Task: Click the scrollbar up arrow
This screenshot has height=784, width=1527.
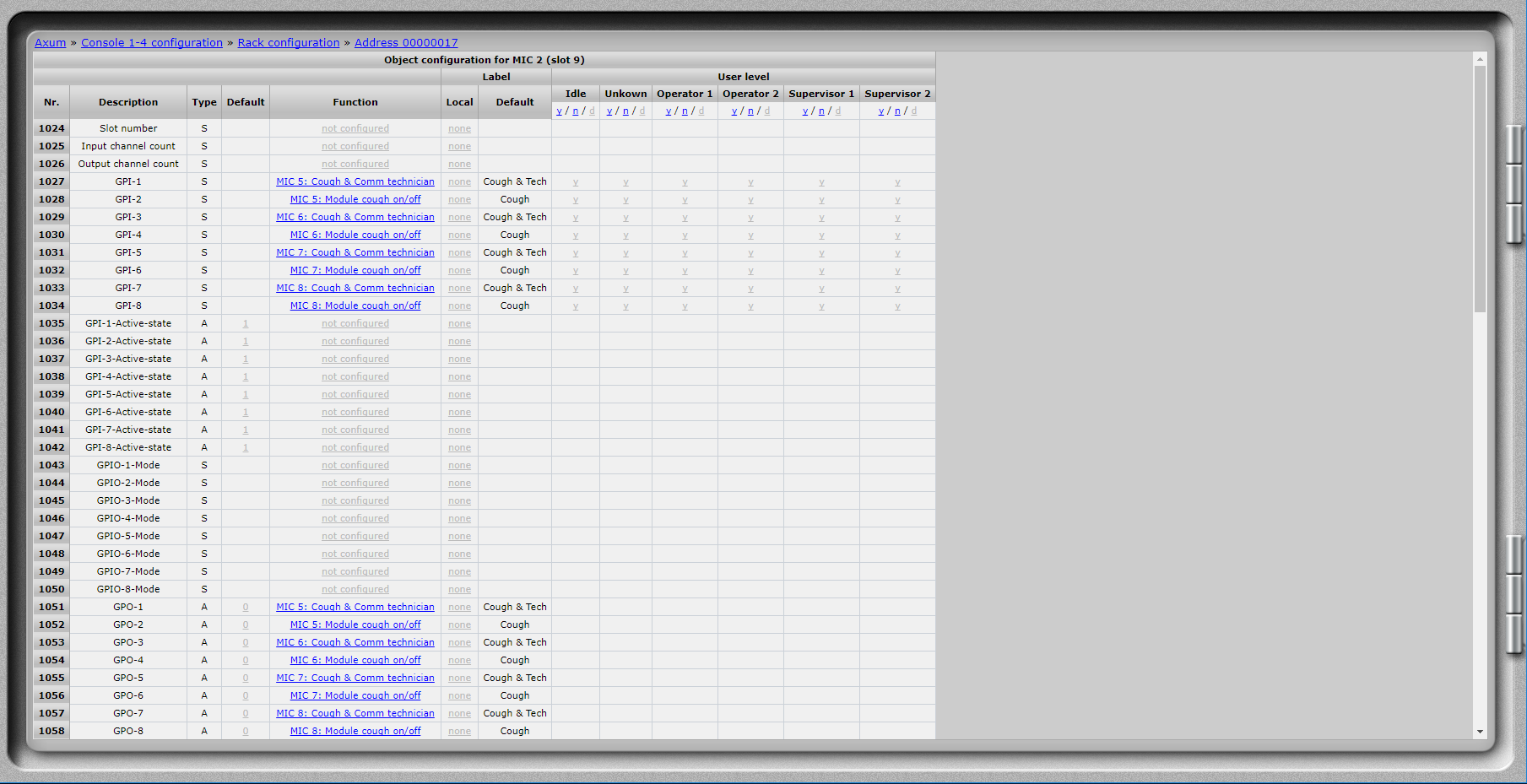Action: (x=1479, y=59)
